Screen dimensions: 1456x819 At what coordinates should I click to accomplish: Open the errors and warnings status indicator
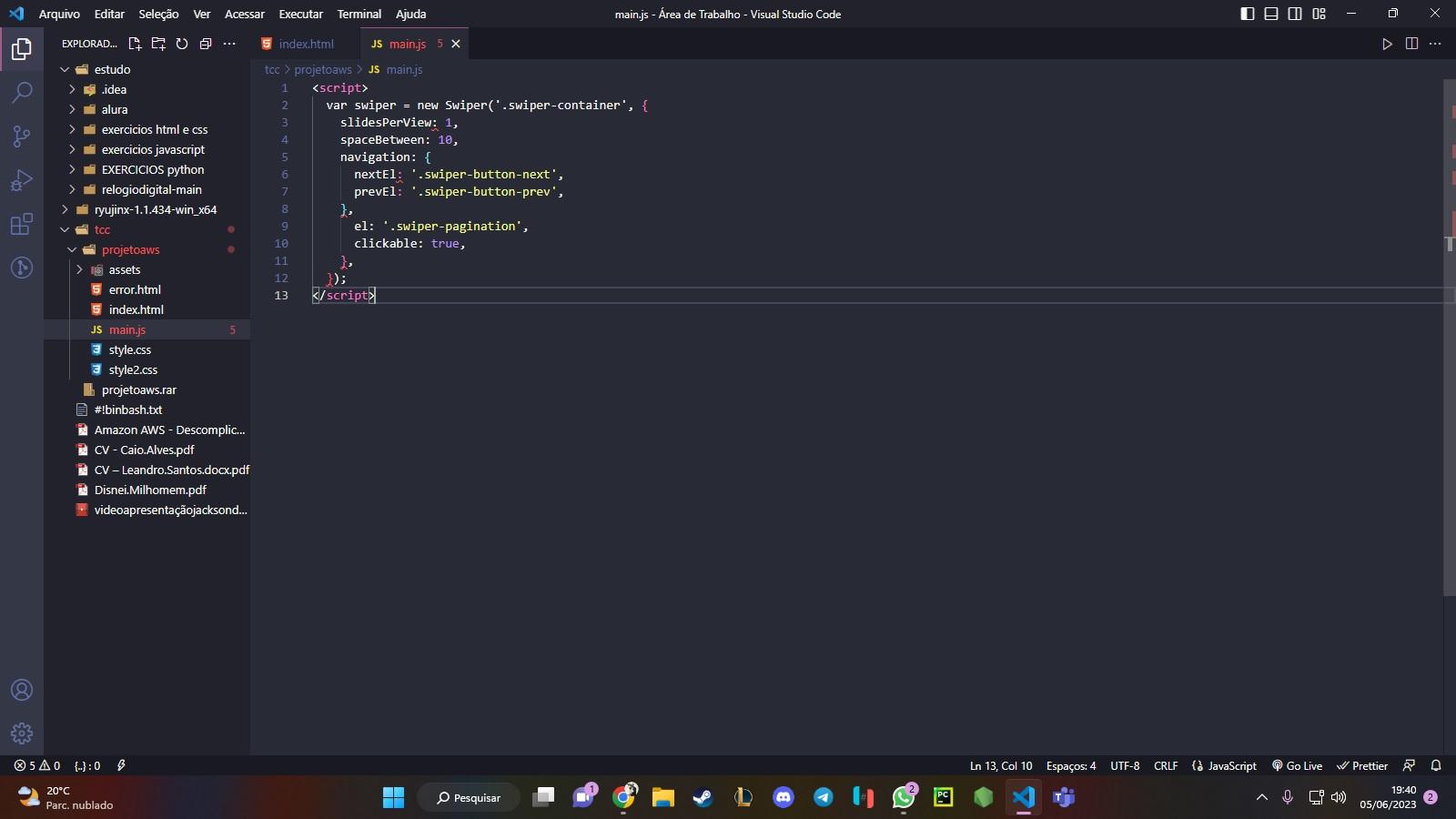pyautogui.click(x=37, y=765)
